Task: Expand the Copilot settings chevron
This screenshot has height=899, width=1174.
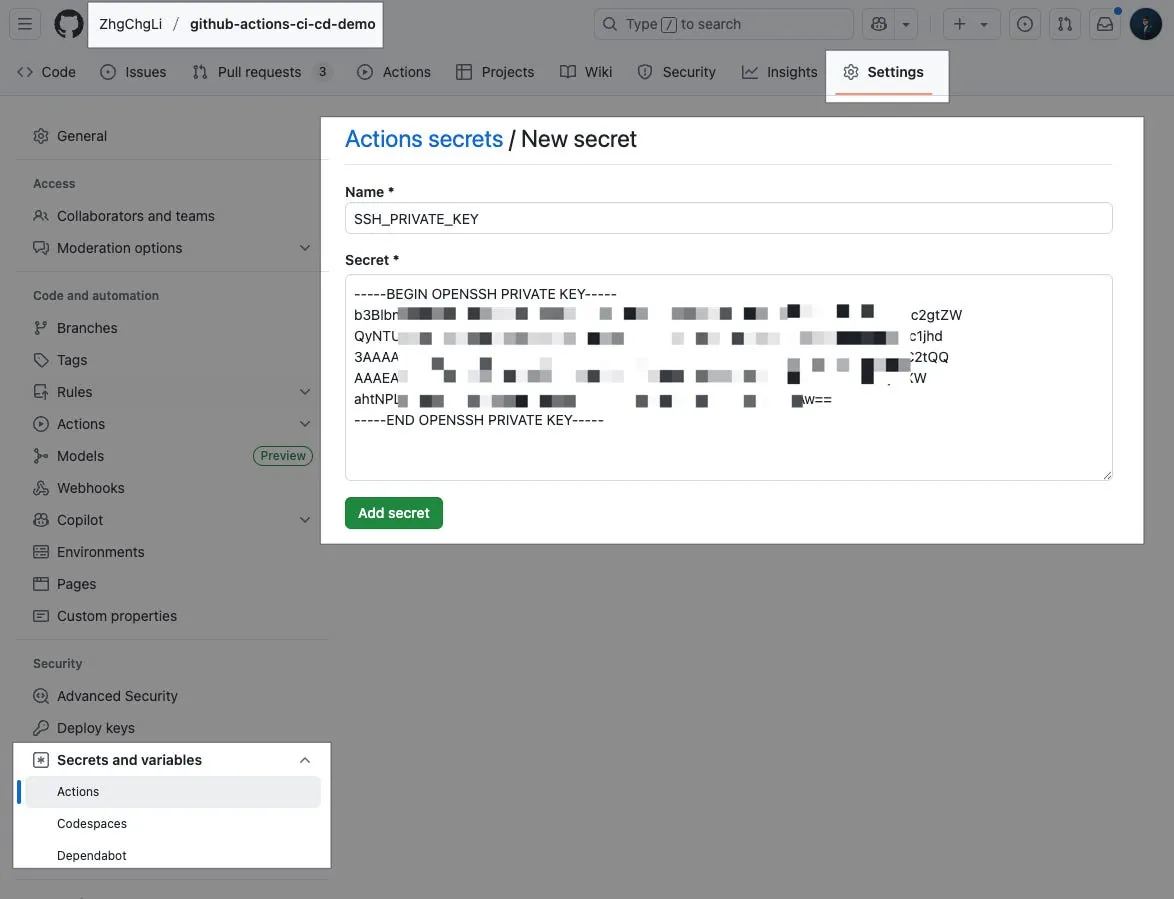Action: 305,519
